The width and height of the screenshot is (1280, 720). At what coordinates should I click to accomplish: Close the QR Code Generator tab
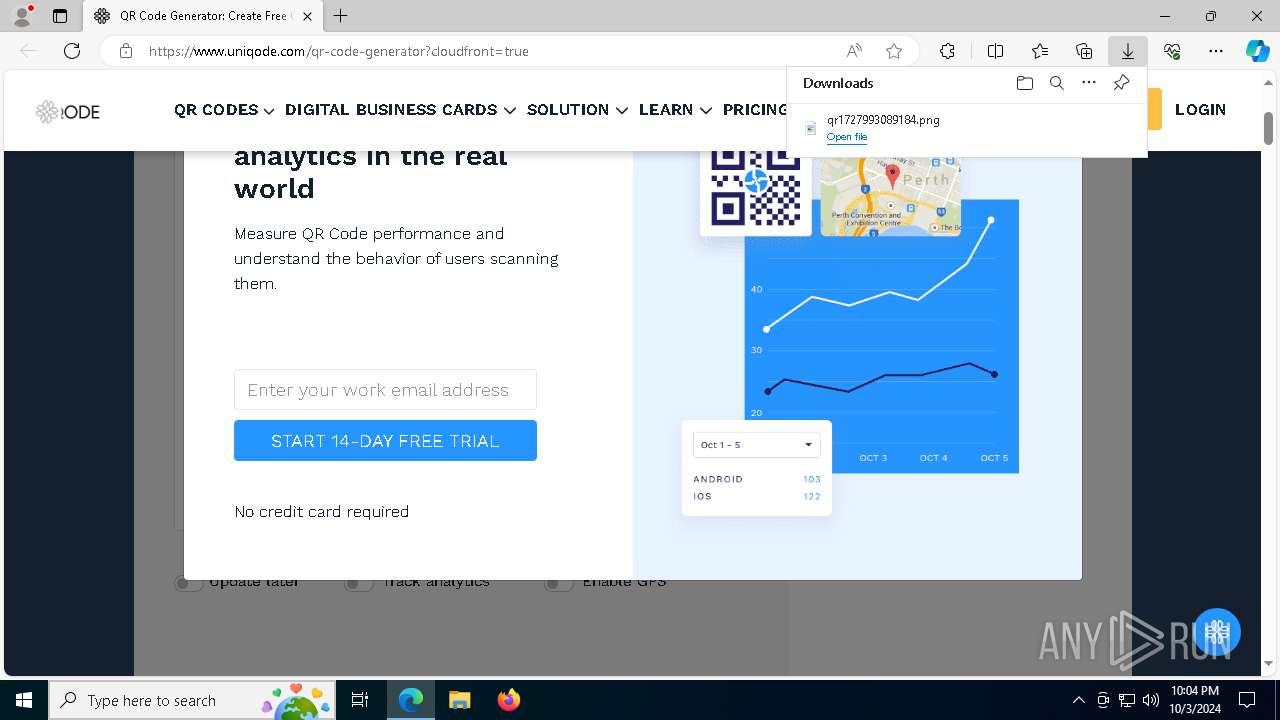[x=307, y=16]
